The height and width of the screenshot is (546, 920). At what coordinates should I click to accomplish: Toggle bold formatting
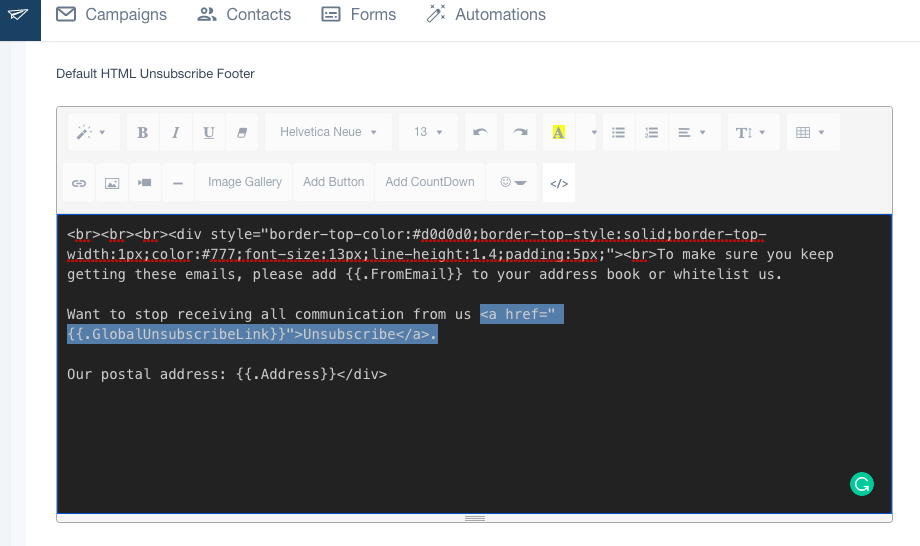[x=143, y=132]
